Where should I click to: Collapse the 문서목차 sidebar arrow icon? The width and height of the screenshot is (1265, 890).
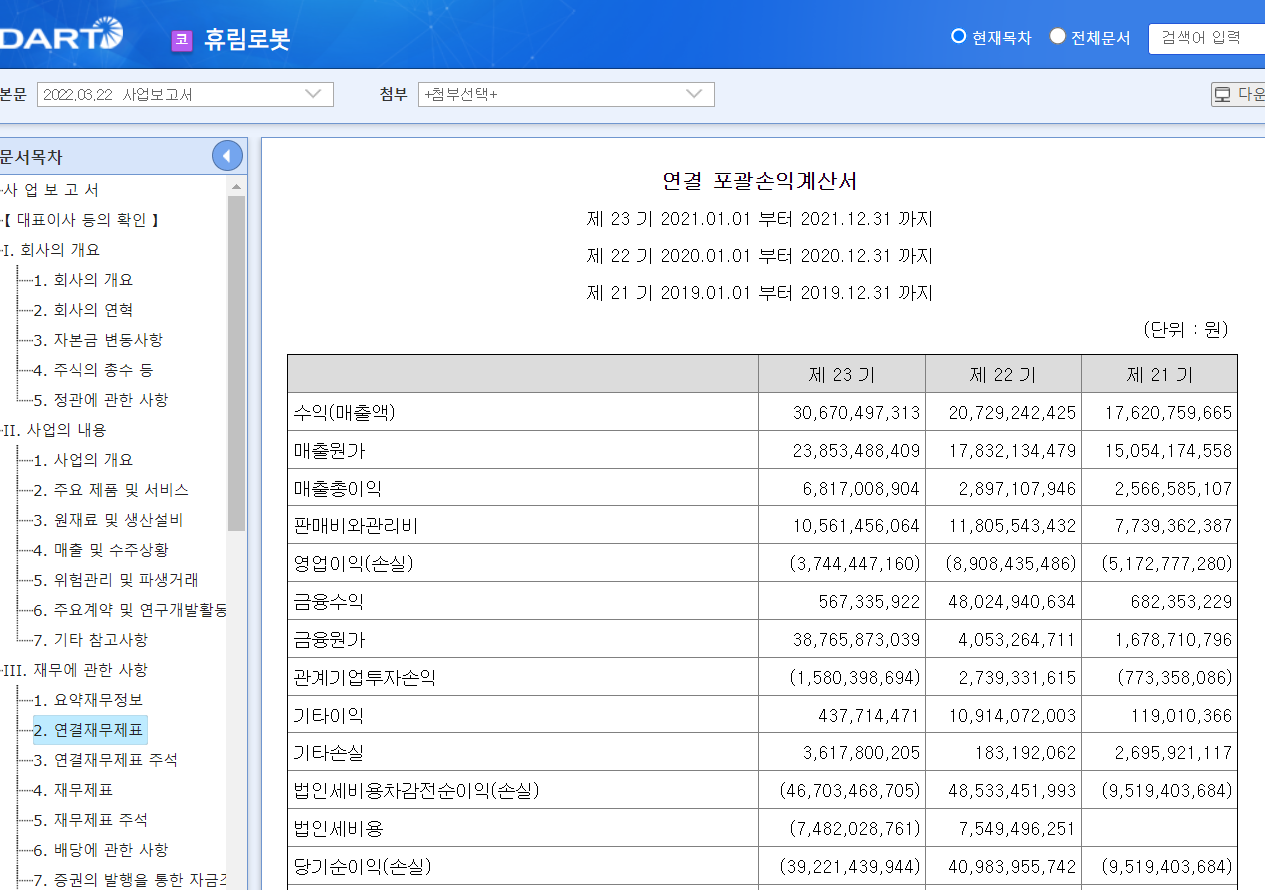tap(227, 155)
